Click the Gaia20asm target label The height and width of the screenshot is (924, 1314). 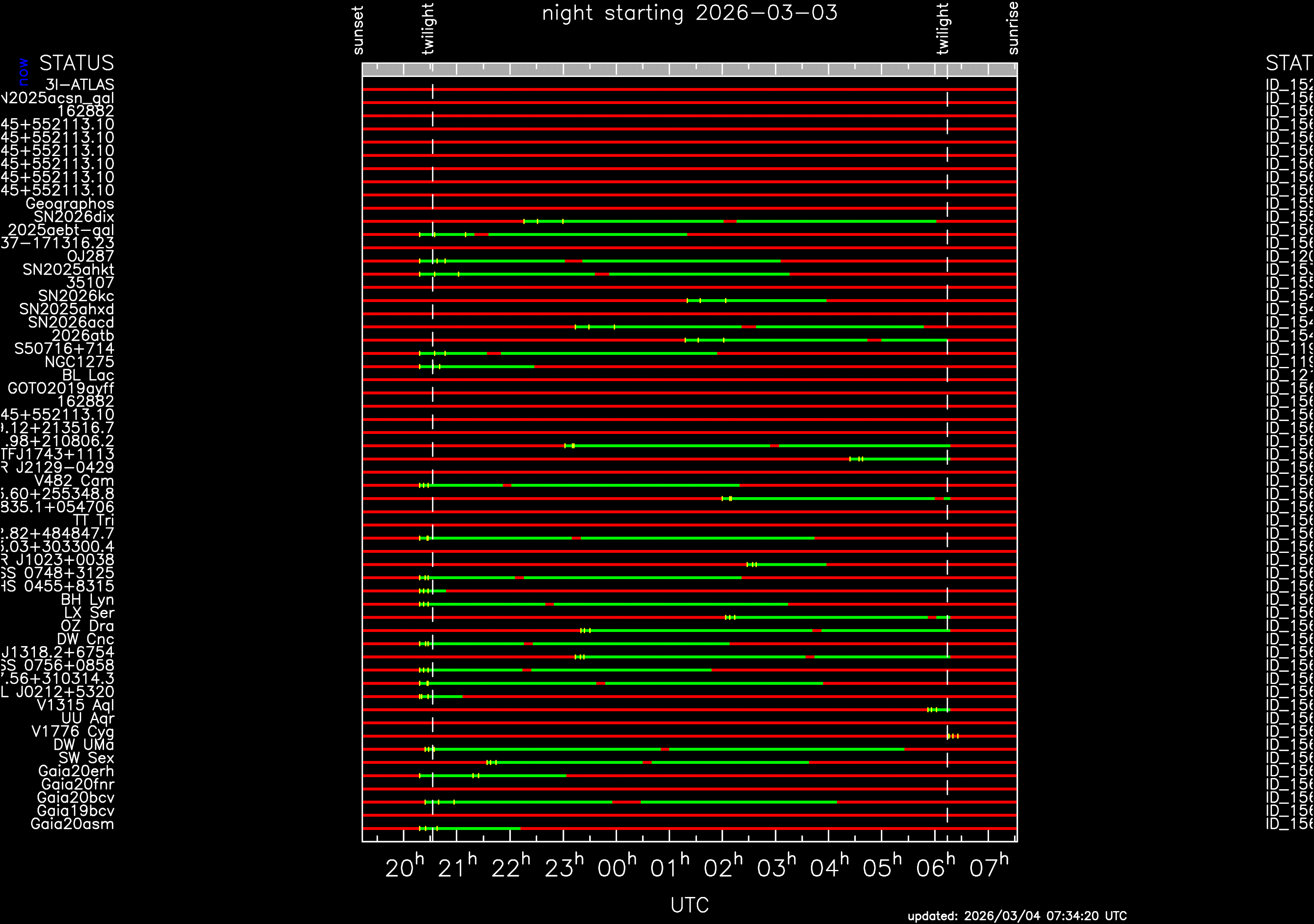click(x=72, y=824)
